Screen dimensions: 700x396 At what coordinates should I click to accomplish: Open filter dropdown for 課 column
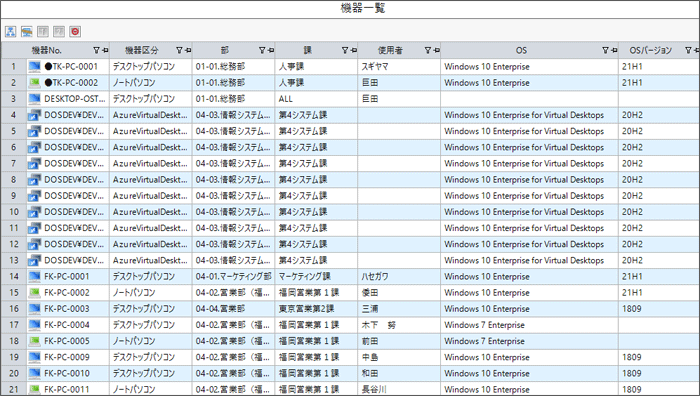(345, 50)
